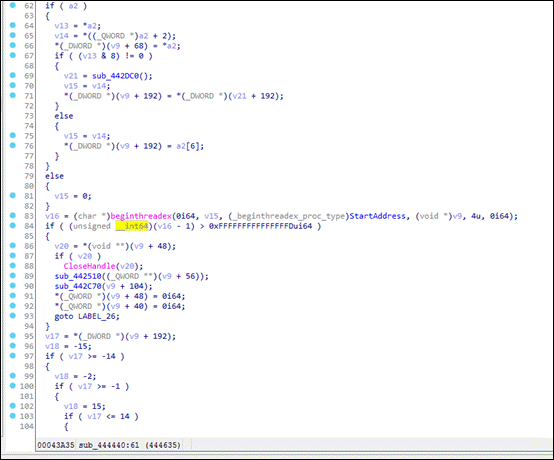Click breakpoint dot beside line 69

tap(13, 75)
